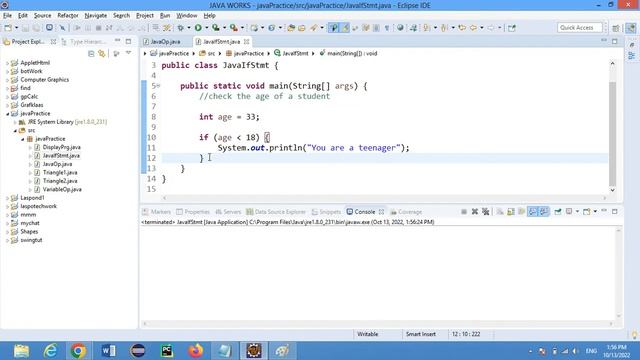Click the New wizard icon in toolbar
This screenshot has width=640, height=360.
(x=8, y=28)
